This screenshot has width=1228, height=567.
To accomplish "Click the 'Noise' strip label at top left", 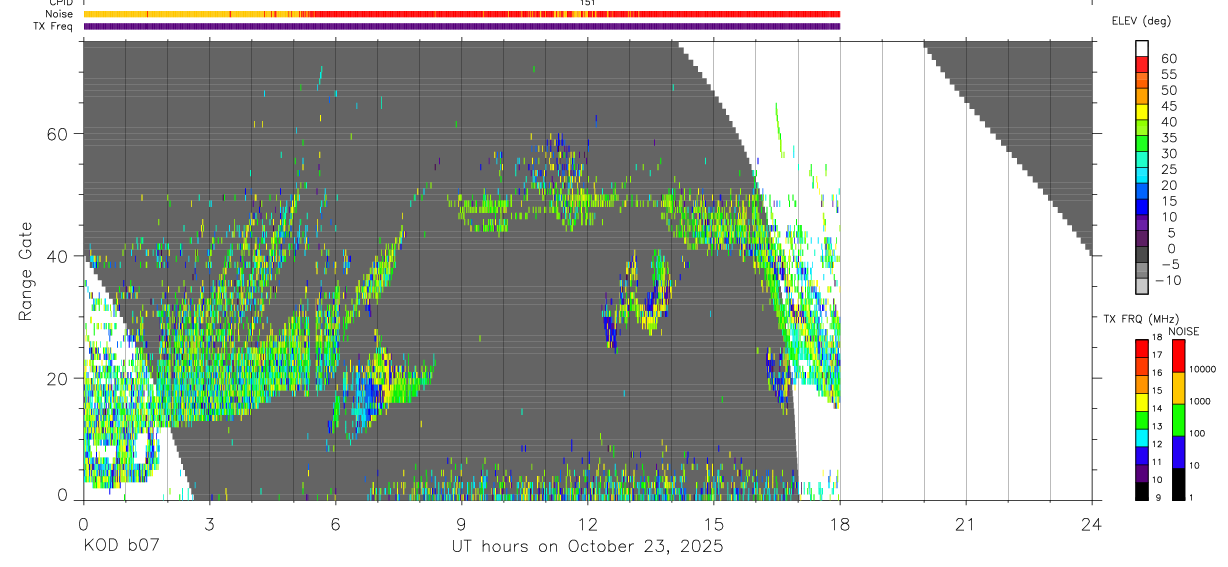I will (x=60, y=14).
